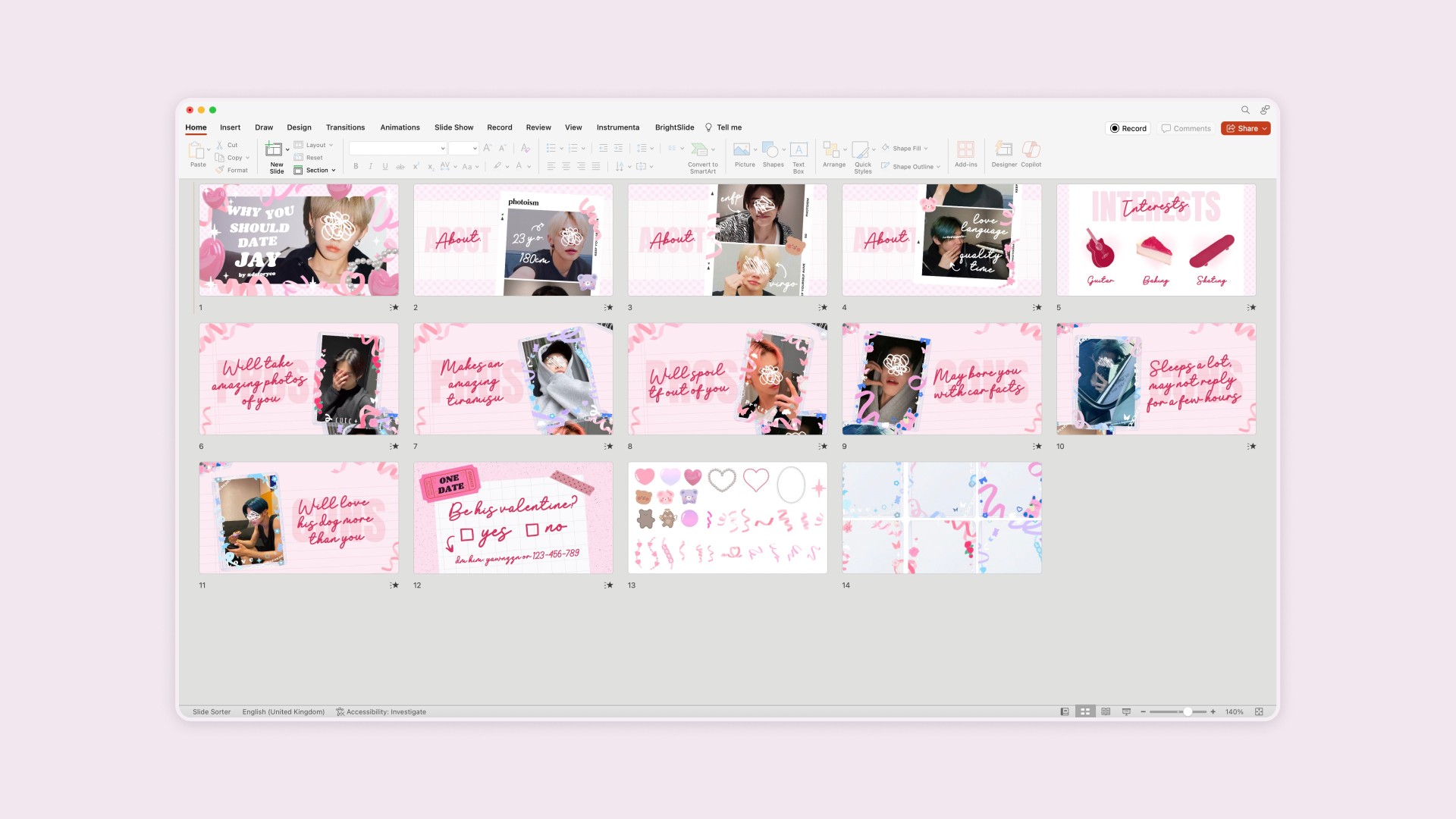Image resolution: width=1456 pixels, height=819 pixels.
Task: Switch to Reading View in status bar
Action: point(1106,712)
